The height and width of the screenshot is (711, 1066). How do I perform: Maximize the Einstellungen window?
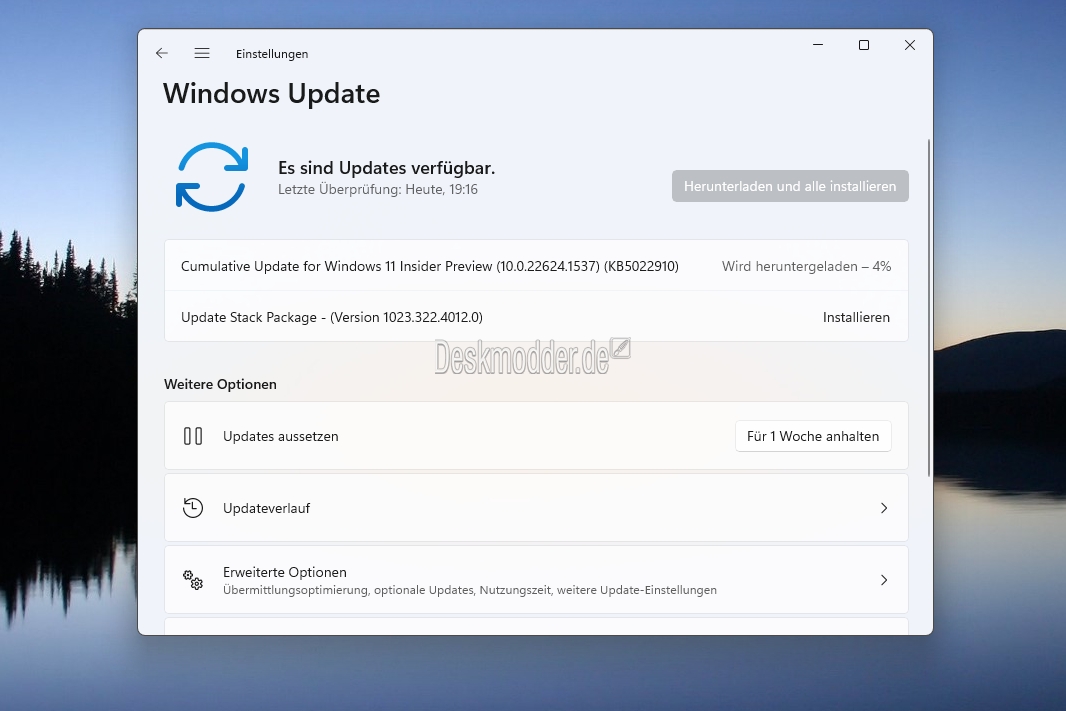click(864, 45)
